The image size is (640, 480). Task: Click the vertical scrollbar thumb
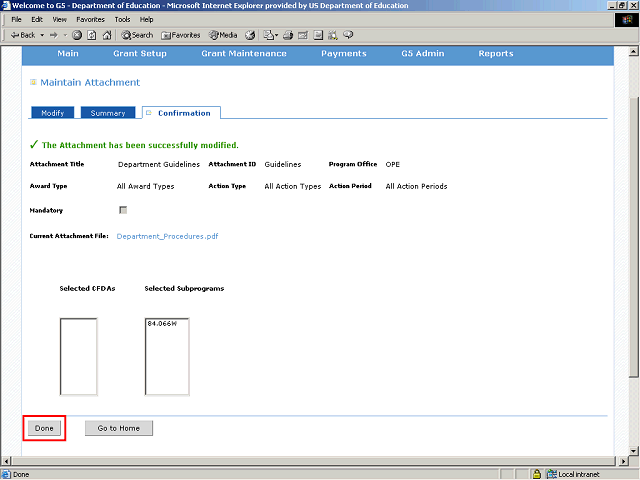coord(633,238)
